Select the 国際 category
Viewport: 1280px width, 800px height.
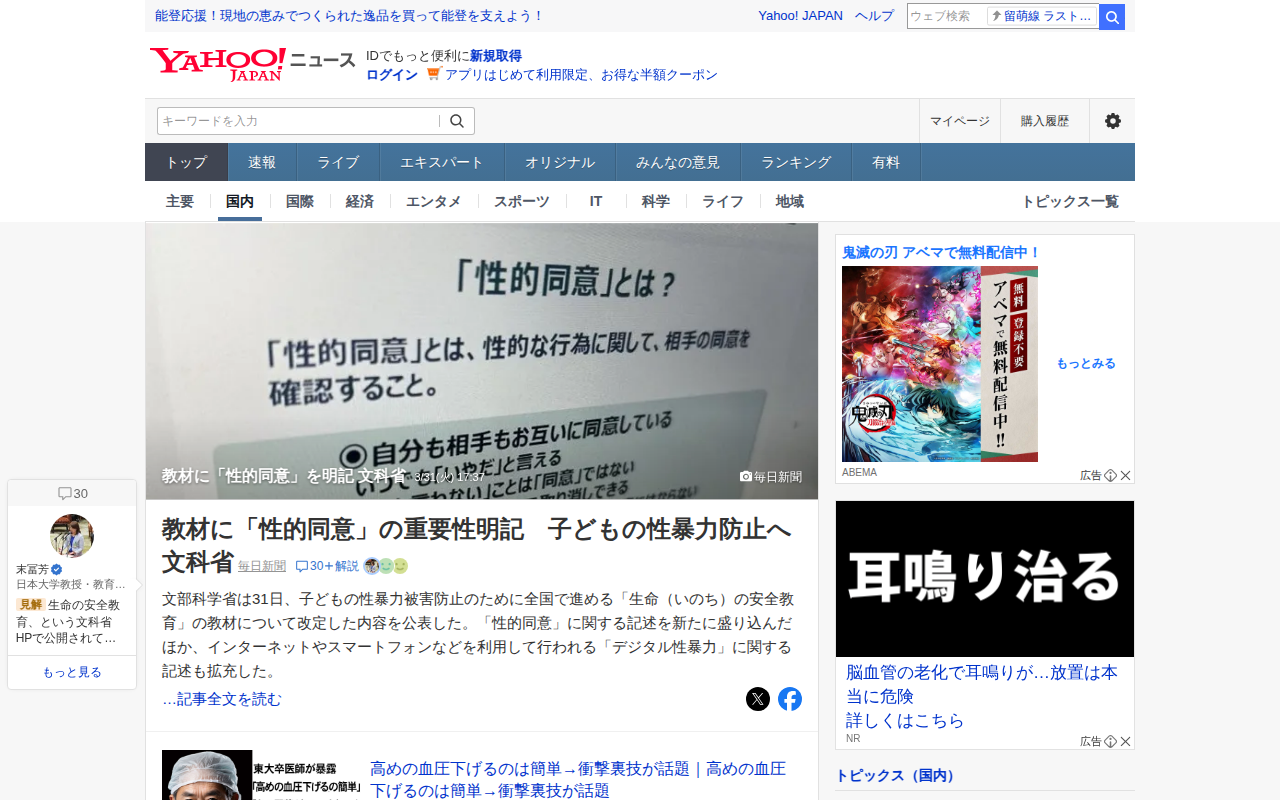(x=300, y=201)
